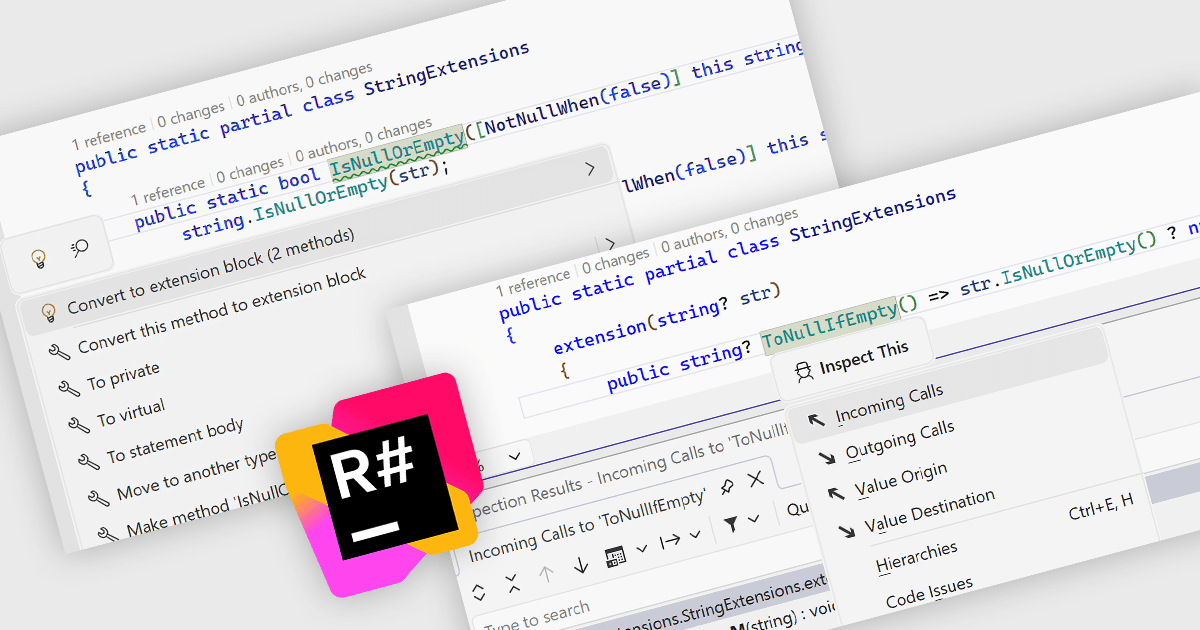Open Hierarchies menu entry
The width and height of the screenshot is (1200, 630).
[x=917, y=558]
